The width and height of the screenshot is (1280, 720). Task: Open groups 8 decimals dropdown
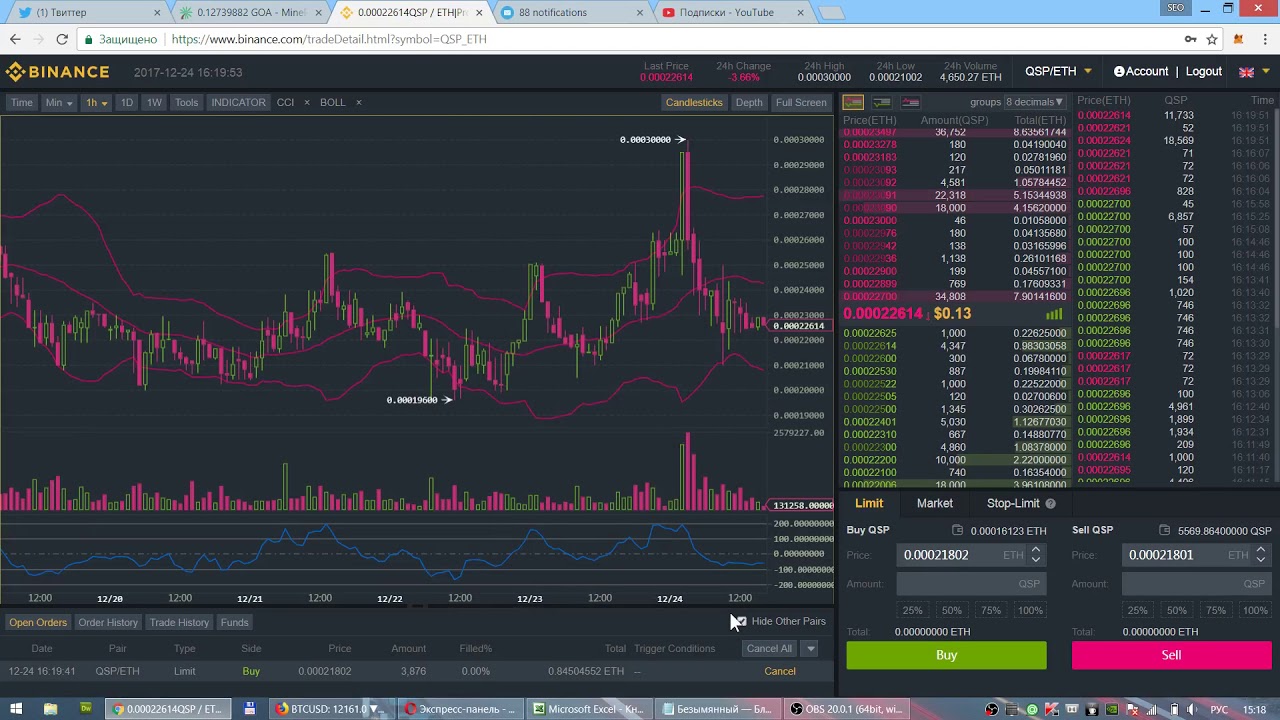[1035, 102]
